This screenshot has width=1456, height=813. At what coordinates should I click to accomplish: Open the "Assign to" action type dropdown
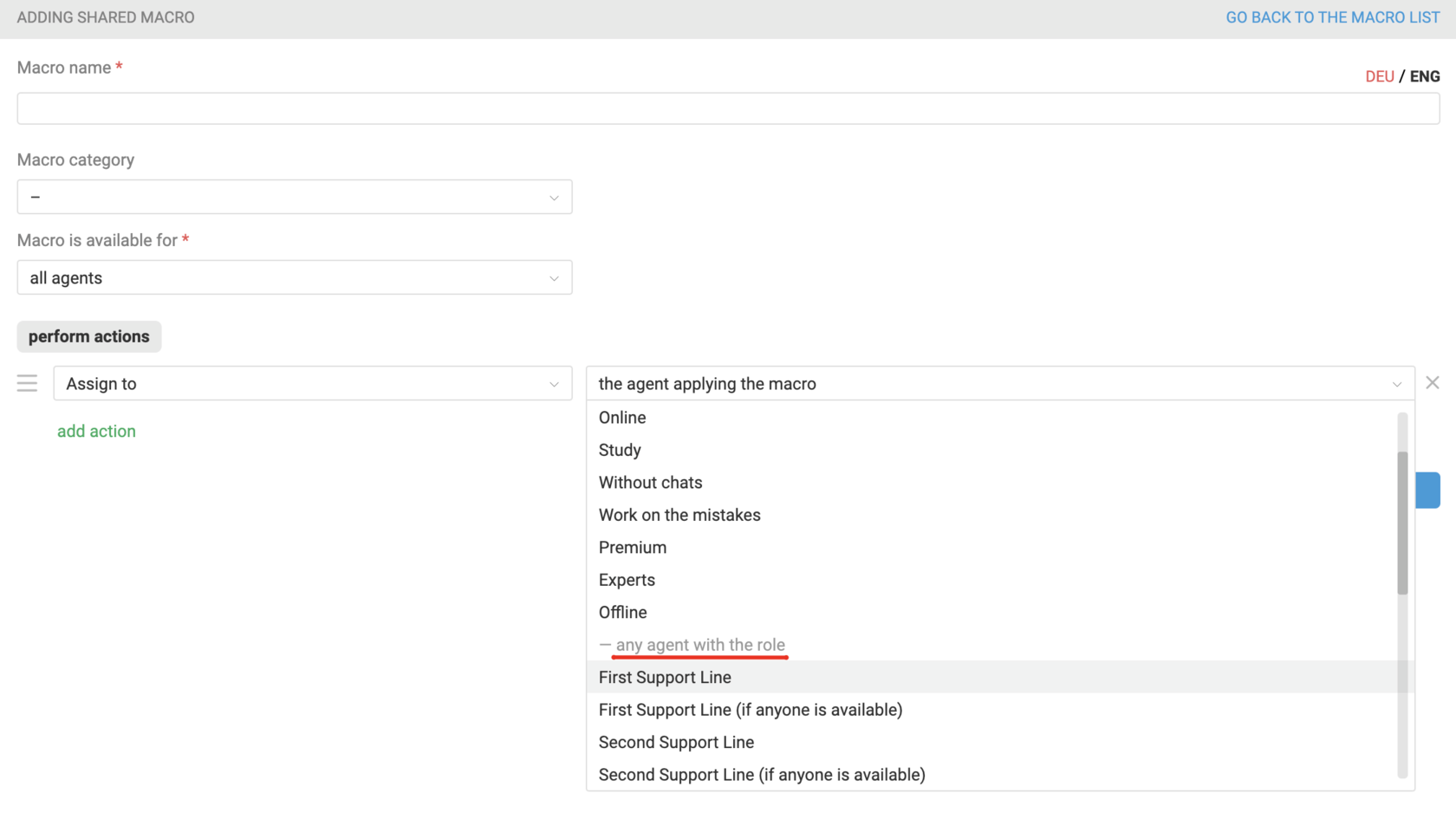(312, 383)
